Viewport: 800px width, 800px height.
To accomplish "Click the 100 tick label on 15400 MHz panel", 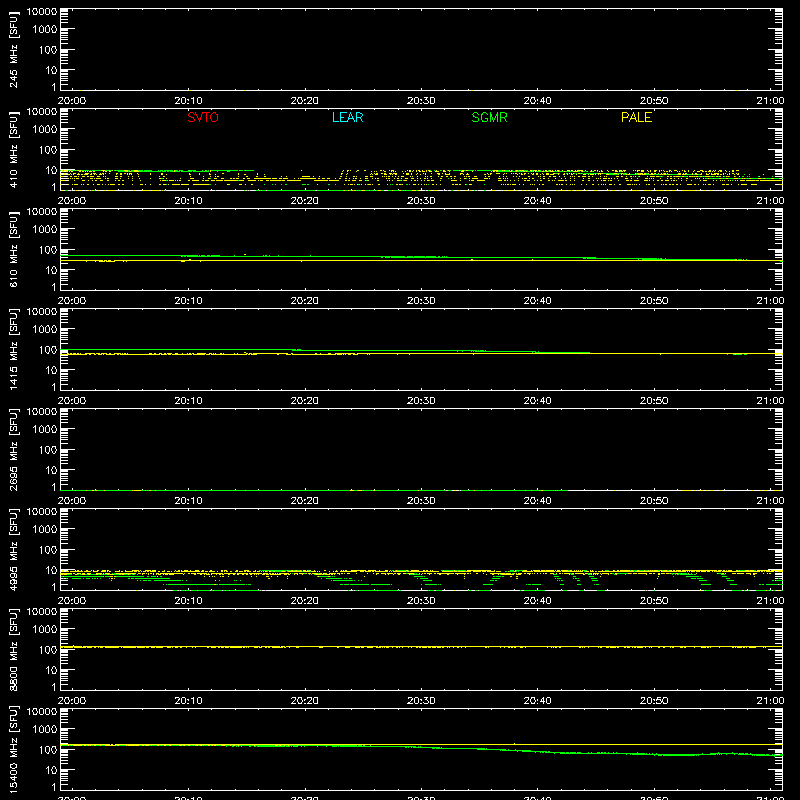I will click(x=48, y=750).
